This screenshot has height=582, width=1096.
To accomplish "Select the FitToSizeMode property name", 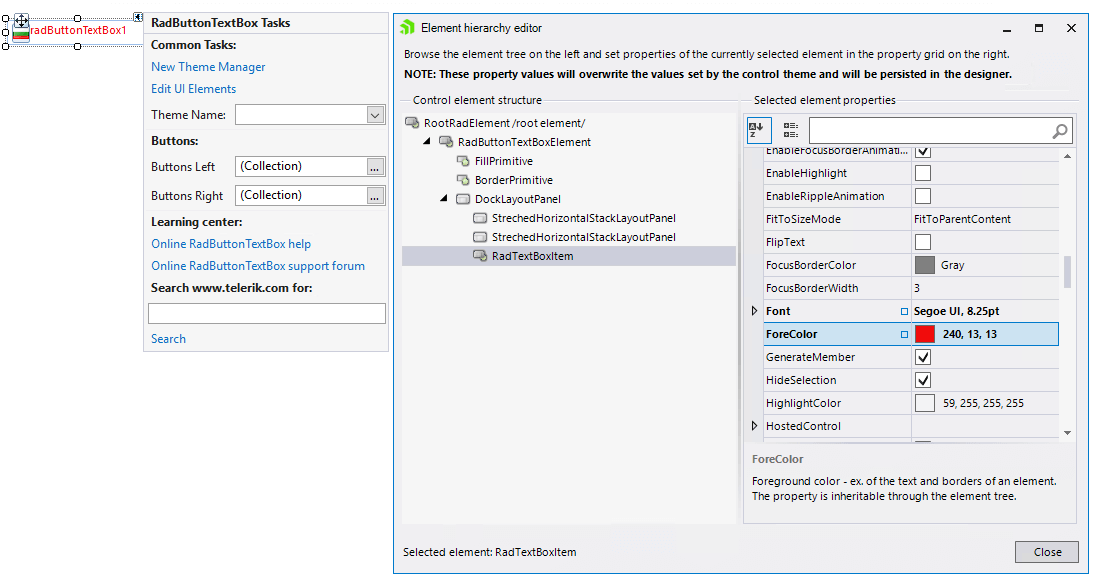I will click(x=803, y=219).
